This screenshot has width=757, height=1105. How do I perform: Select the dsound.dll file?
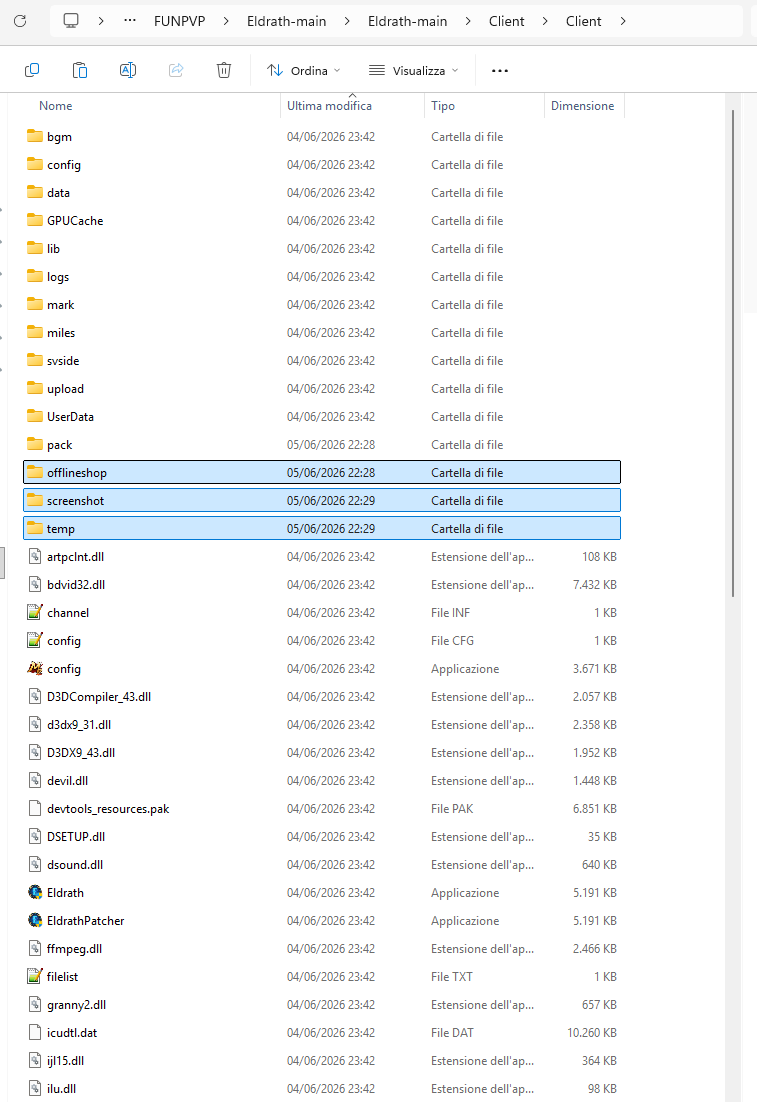(x=322, y=865)
